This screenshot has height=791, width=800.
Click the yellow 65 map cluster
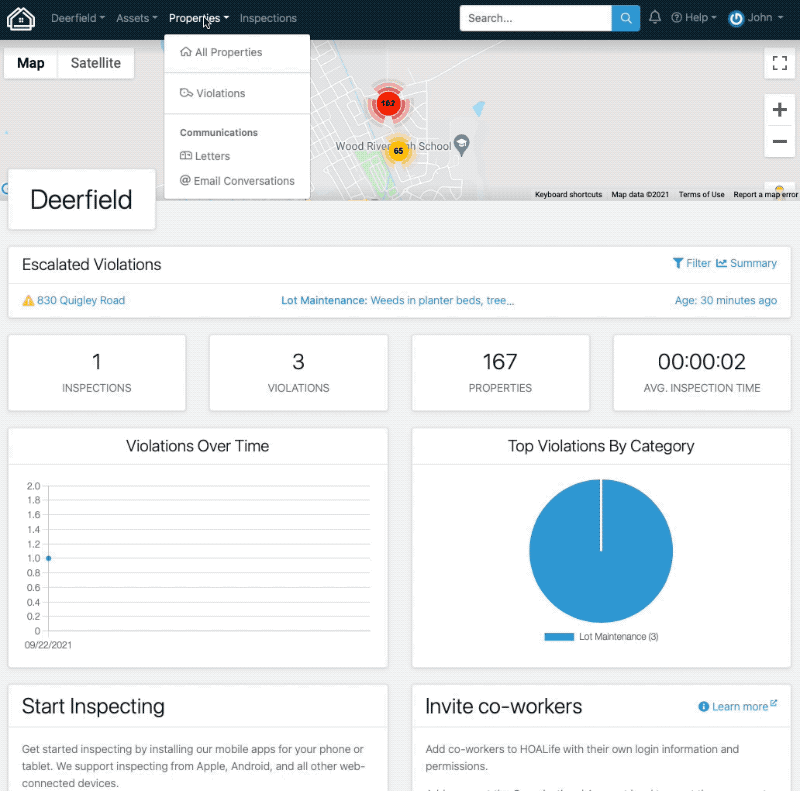[x=398, y=151]
